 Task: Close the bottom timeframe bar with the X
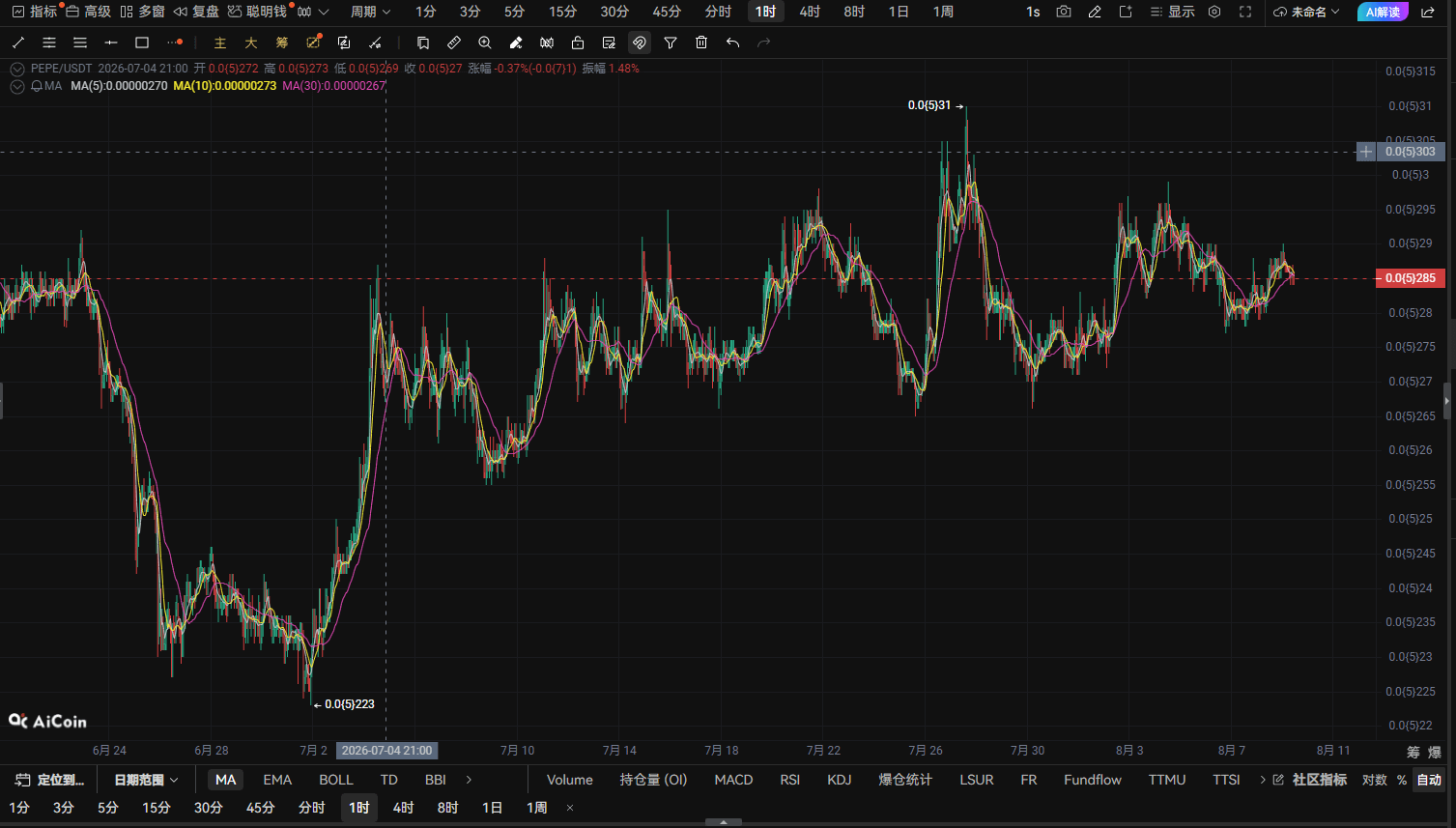point(570,808)
